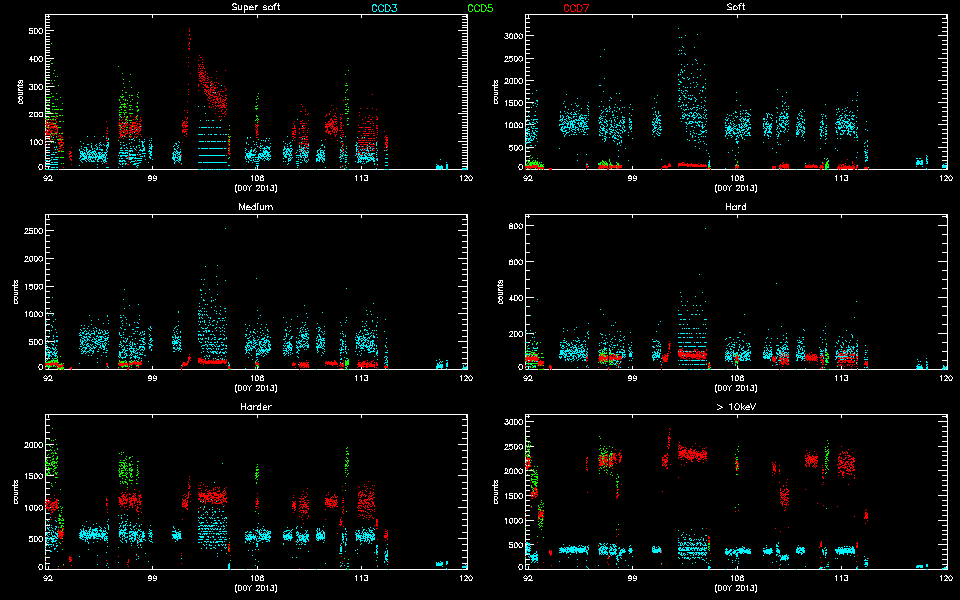Viewport: 960px width, 600px height.
Task: Click the (DOY 2013) label under Soft plot
Action: point(735,188)
